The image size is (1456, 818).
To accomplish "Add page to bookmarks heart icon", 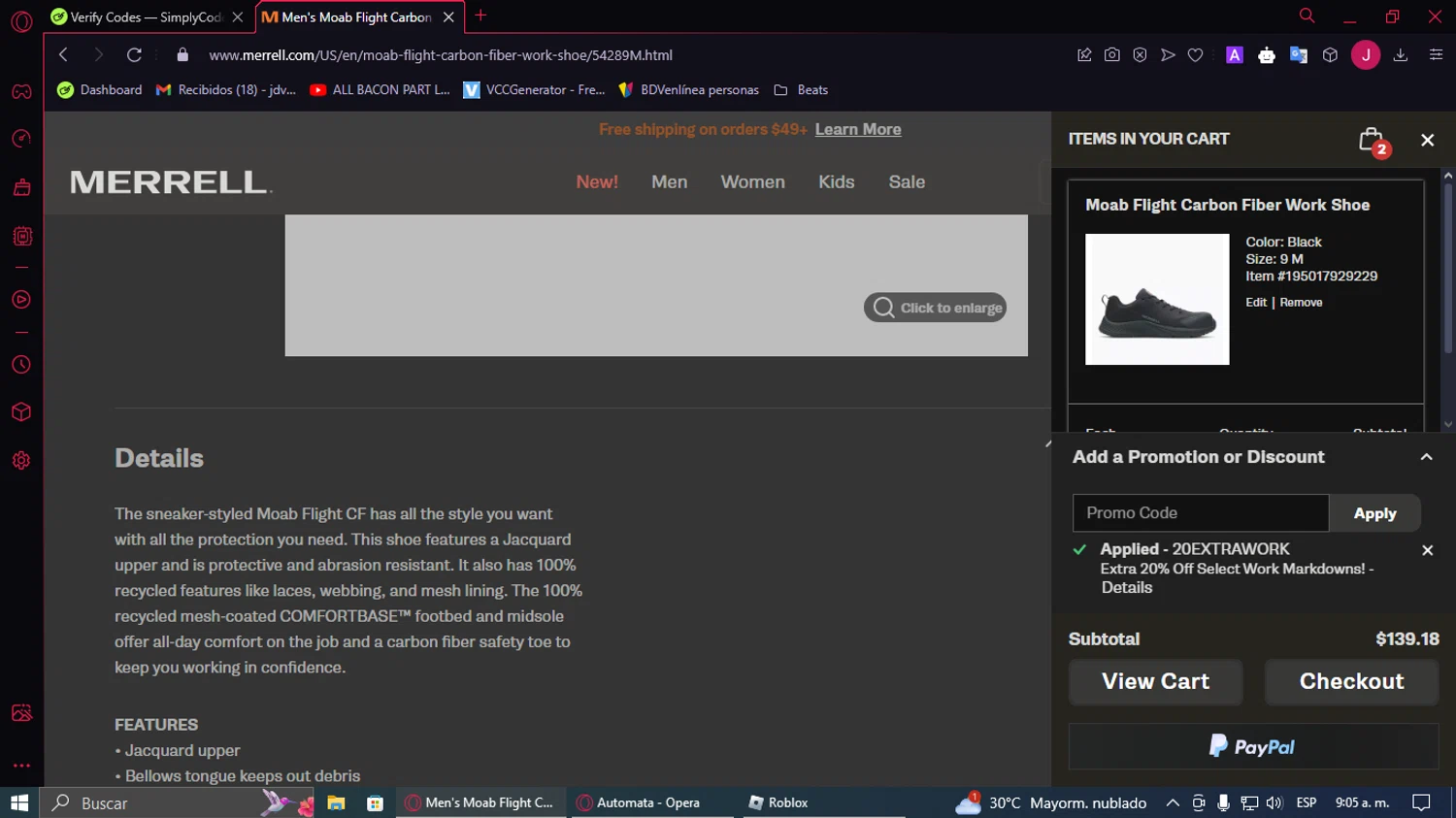I will coord(1196,55).
